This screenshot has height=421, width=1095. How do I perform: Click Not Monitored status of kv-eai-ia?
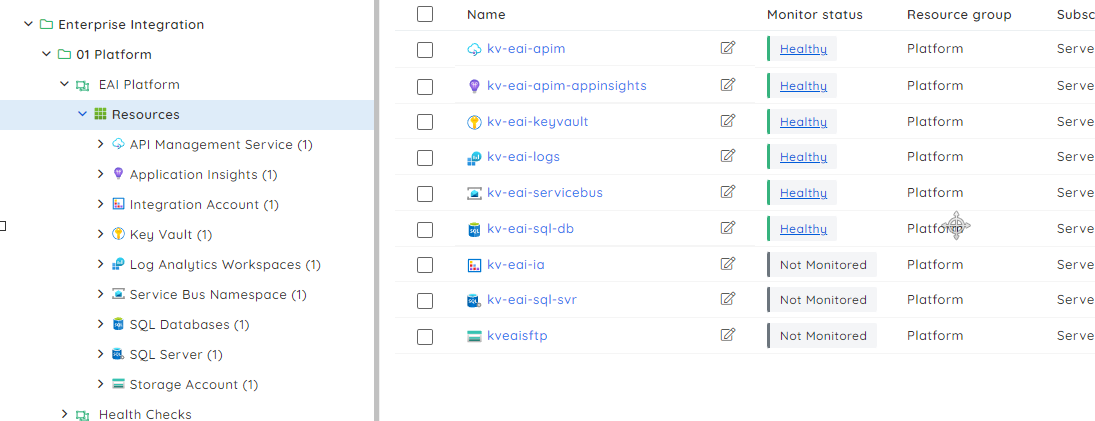pyautogui.click(x=823, y=265)
